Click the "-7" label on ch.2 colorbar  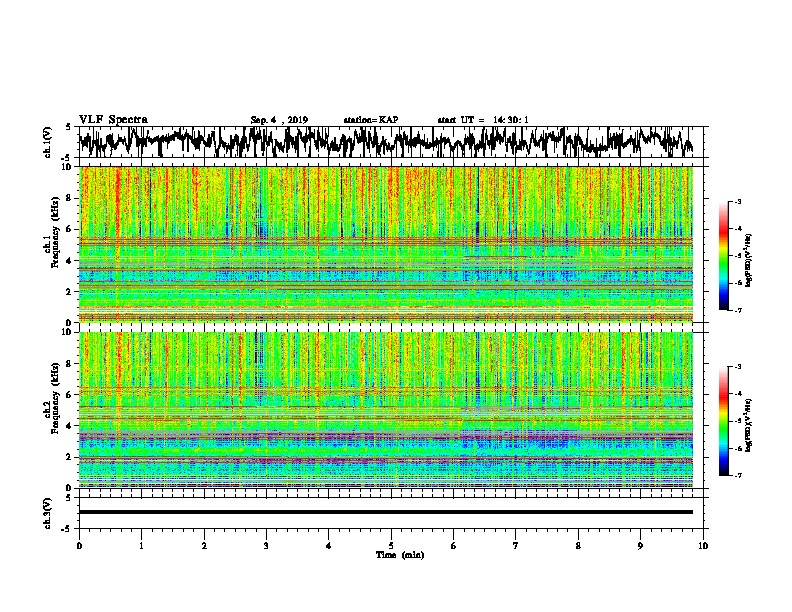click(x=737, y=476)
